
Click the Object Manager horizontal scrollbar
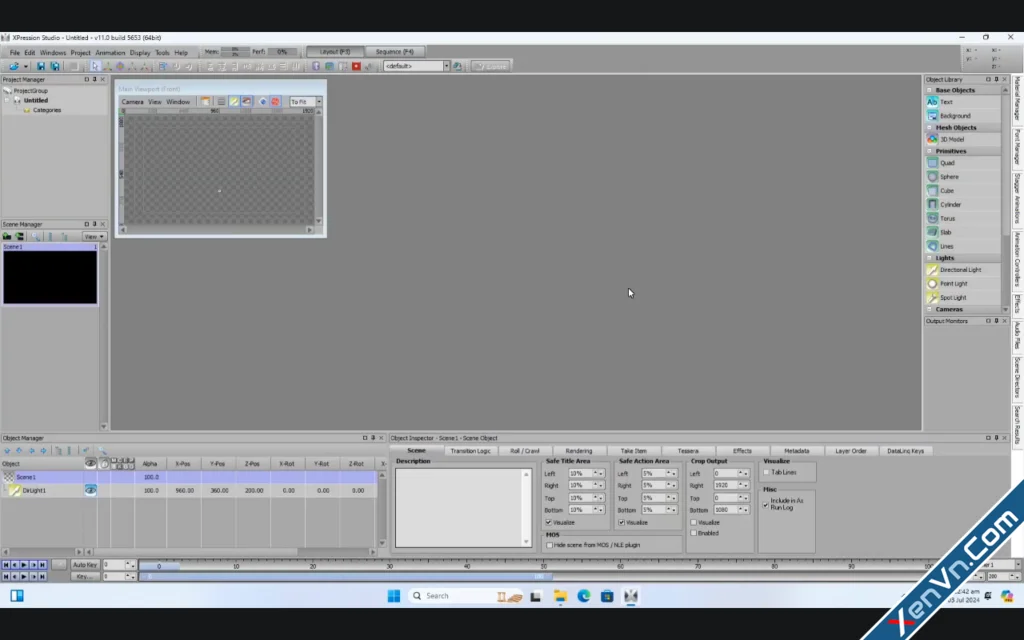pos(195,552)
